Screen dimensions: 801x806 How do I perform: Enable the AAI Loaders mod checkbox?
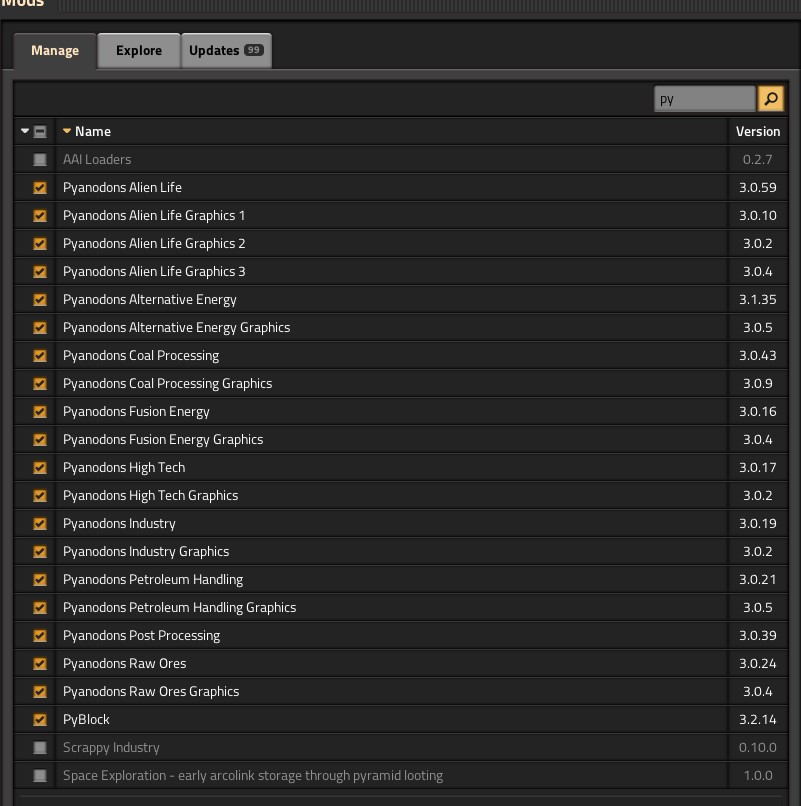pyautogui.click(x=40, y=159)
